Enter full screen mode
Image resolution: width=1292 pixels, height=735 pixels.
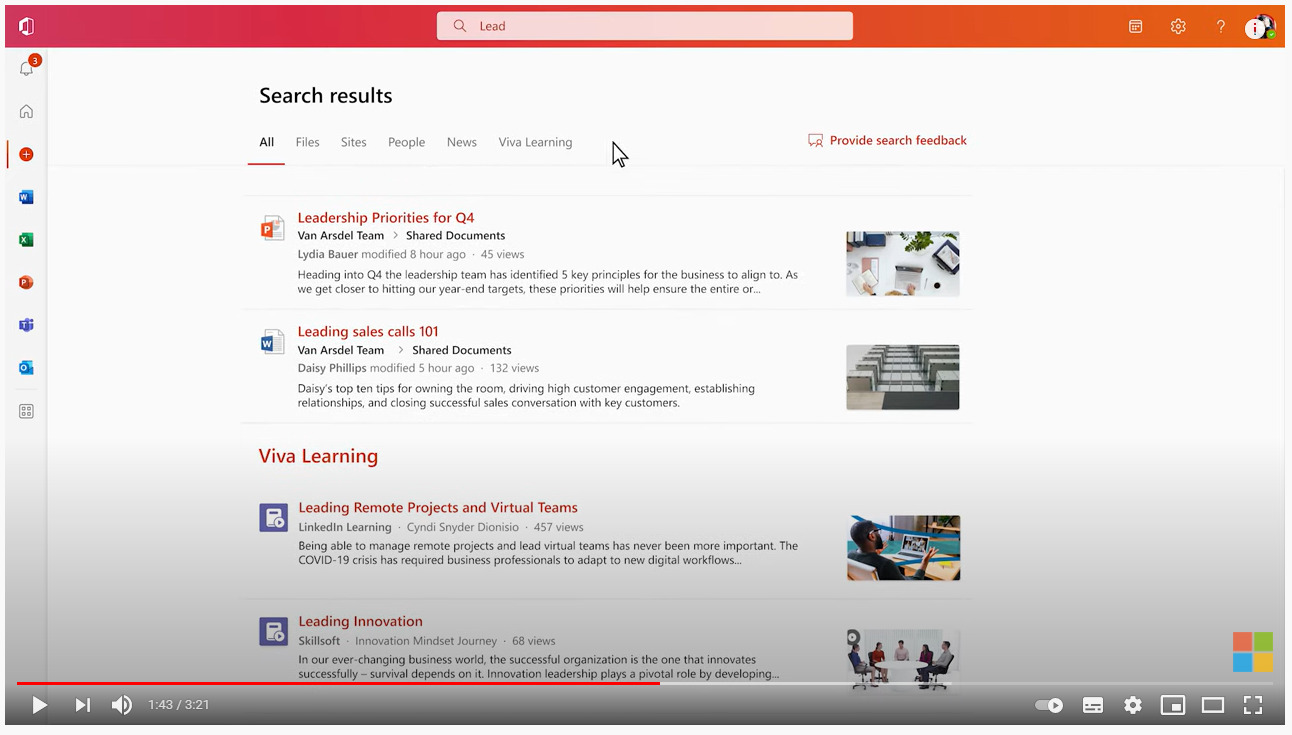click(x=1253, y=705)
